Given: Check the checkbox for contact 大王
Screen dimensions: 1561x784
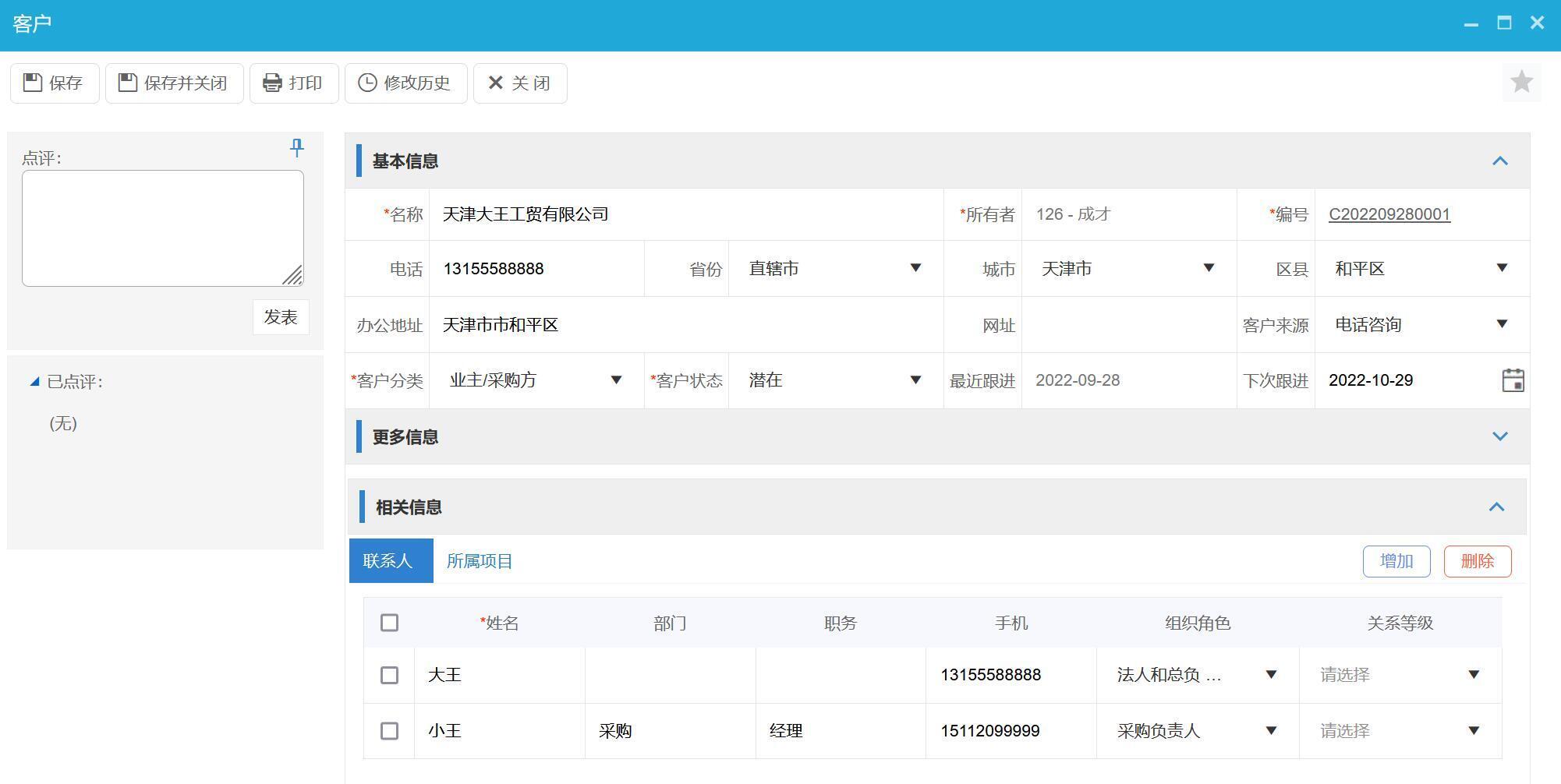Looking at the screenshot, I should coord(389,675).
